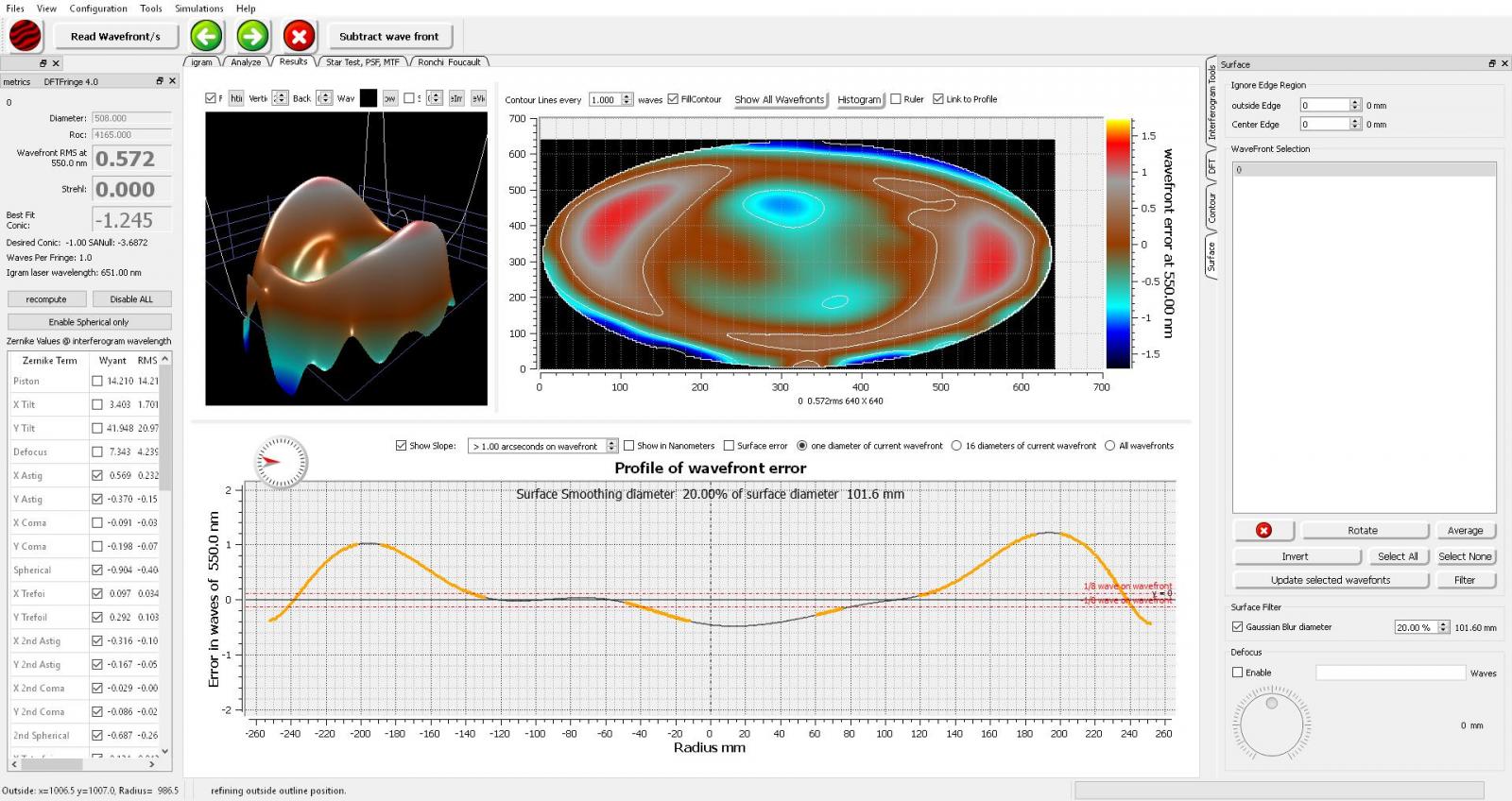The image size is (1512, 801).
Task: Enable the Ruler checkbox
Action: click(x=896, y=99)
